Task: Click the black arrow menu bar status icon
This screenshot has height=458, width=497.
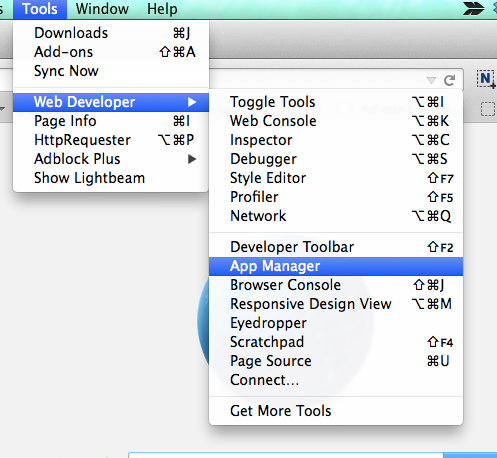Action: [473, 8]
